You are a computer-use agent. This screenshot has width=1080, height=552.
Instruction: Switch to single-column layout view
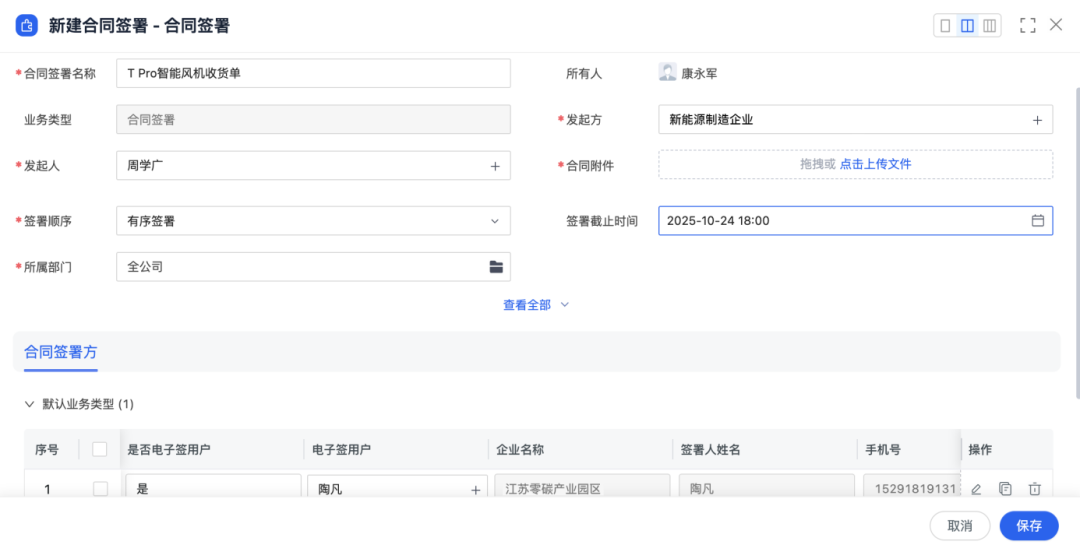[x=946, y=26]
